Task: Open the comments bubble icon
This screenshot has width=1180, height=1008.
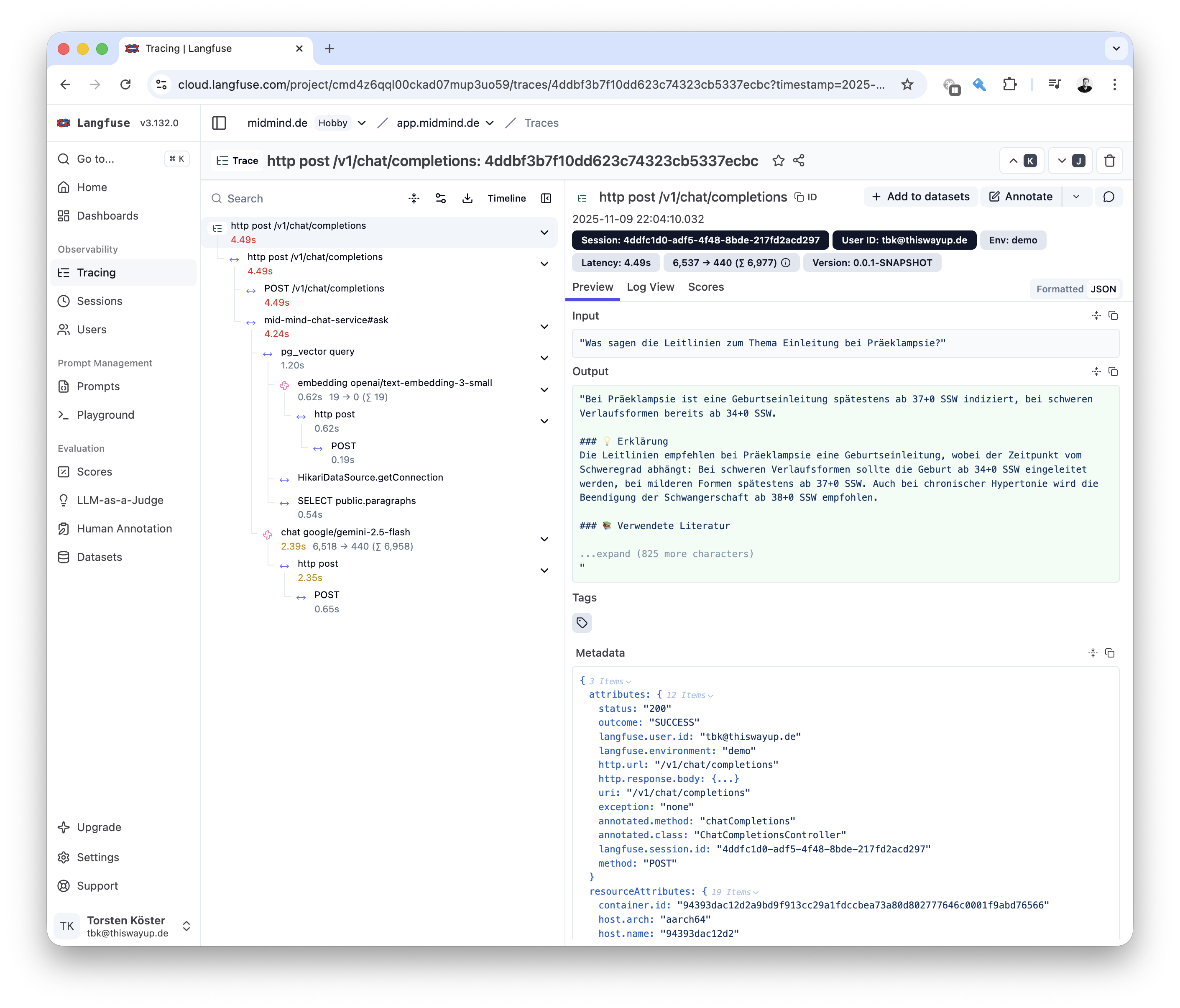Action: (x=1108, y=197)
